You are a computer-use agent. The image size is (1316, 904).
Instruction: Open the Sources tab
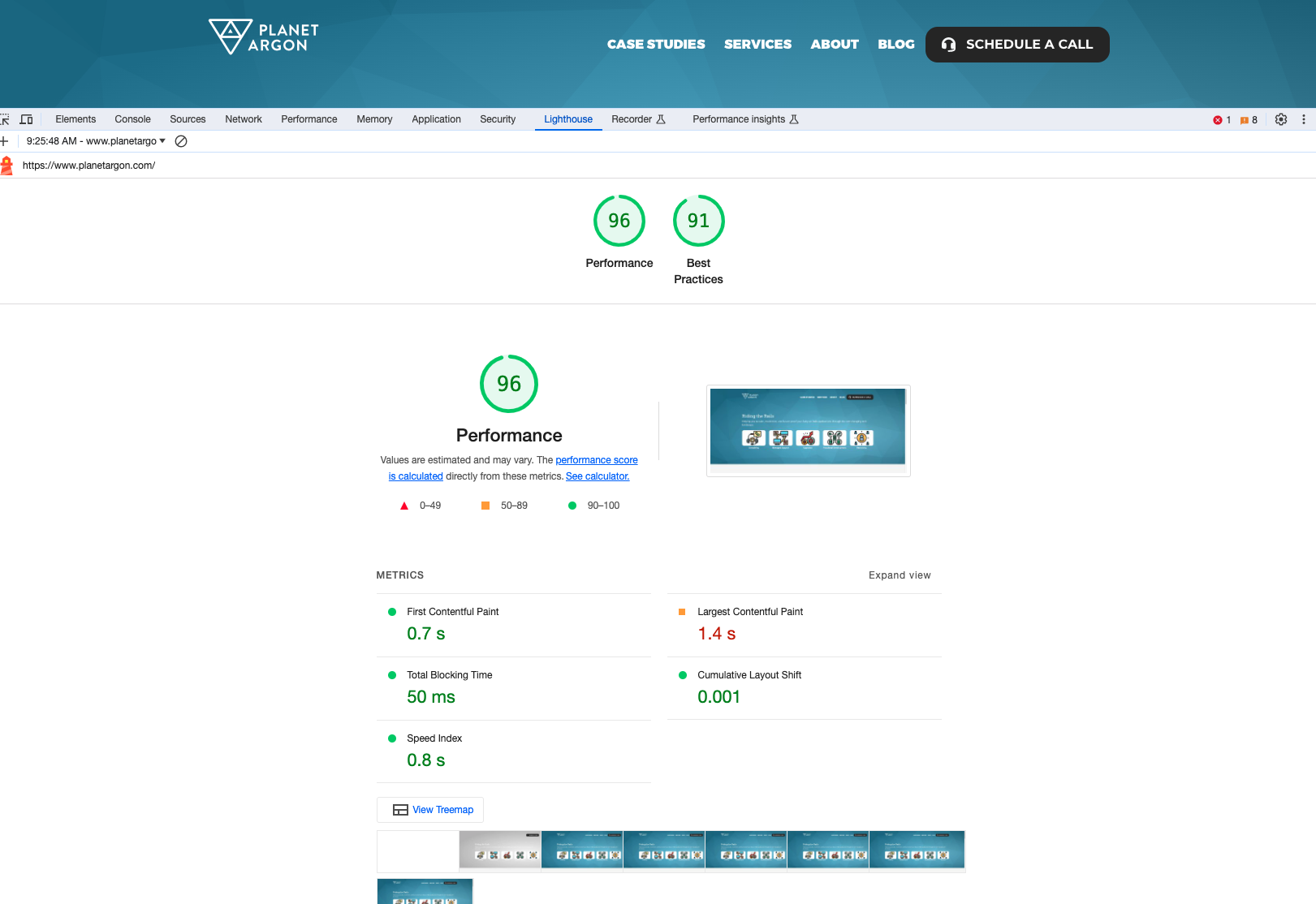click(188, 119)
